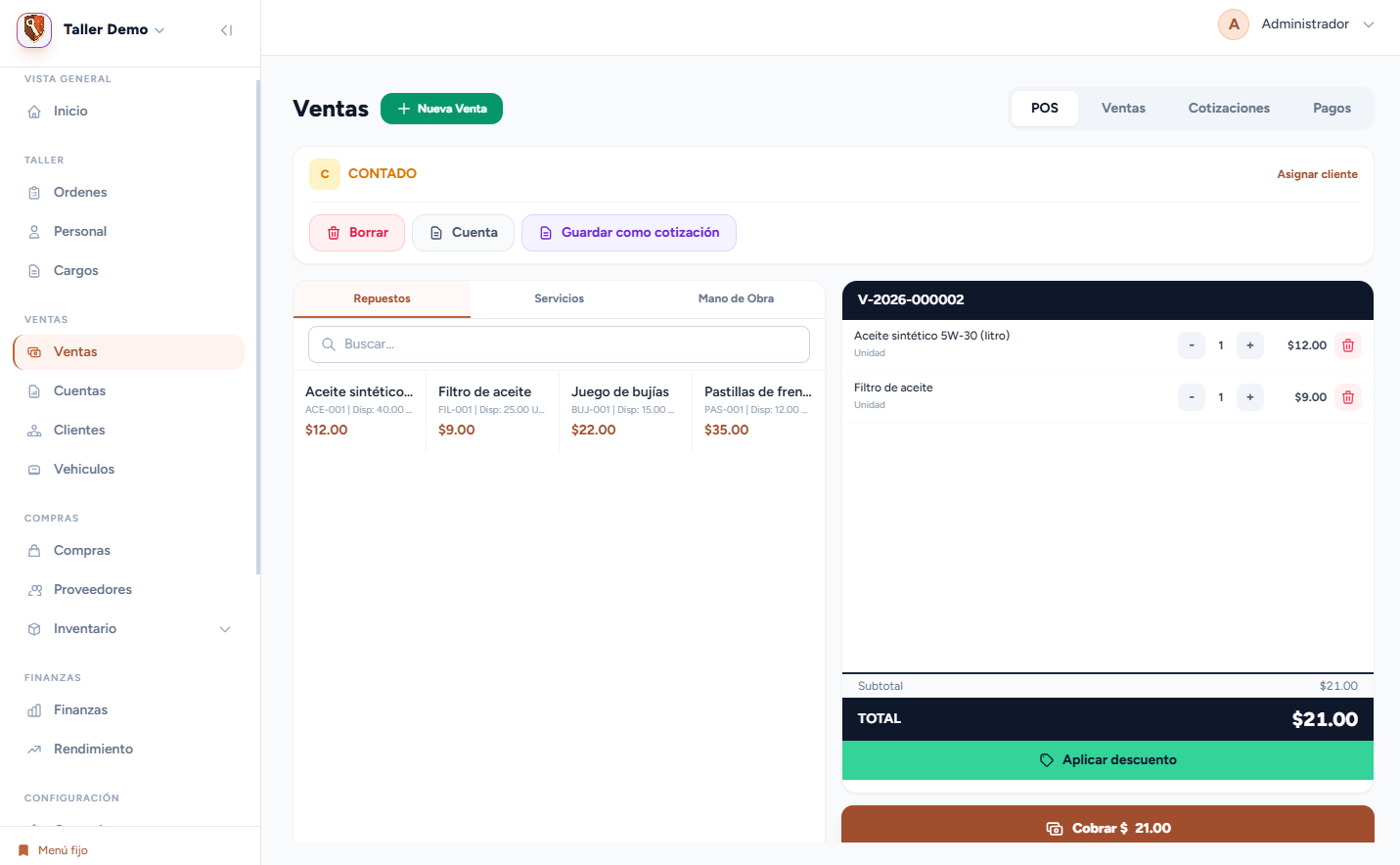The image size is (1400, 865).
Task: Click the Cobrar $ 21.00 button
Action: [1107, 825]
